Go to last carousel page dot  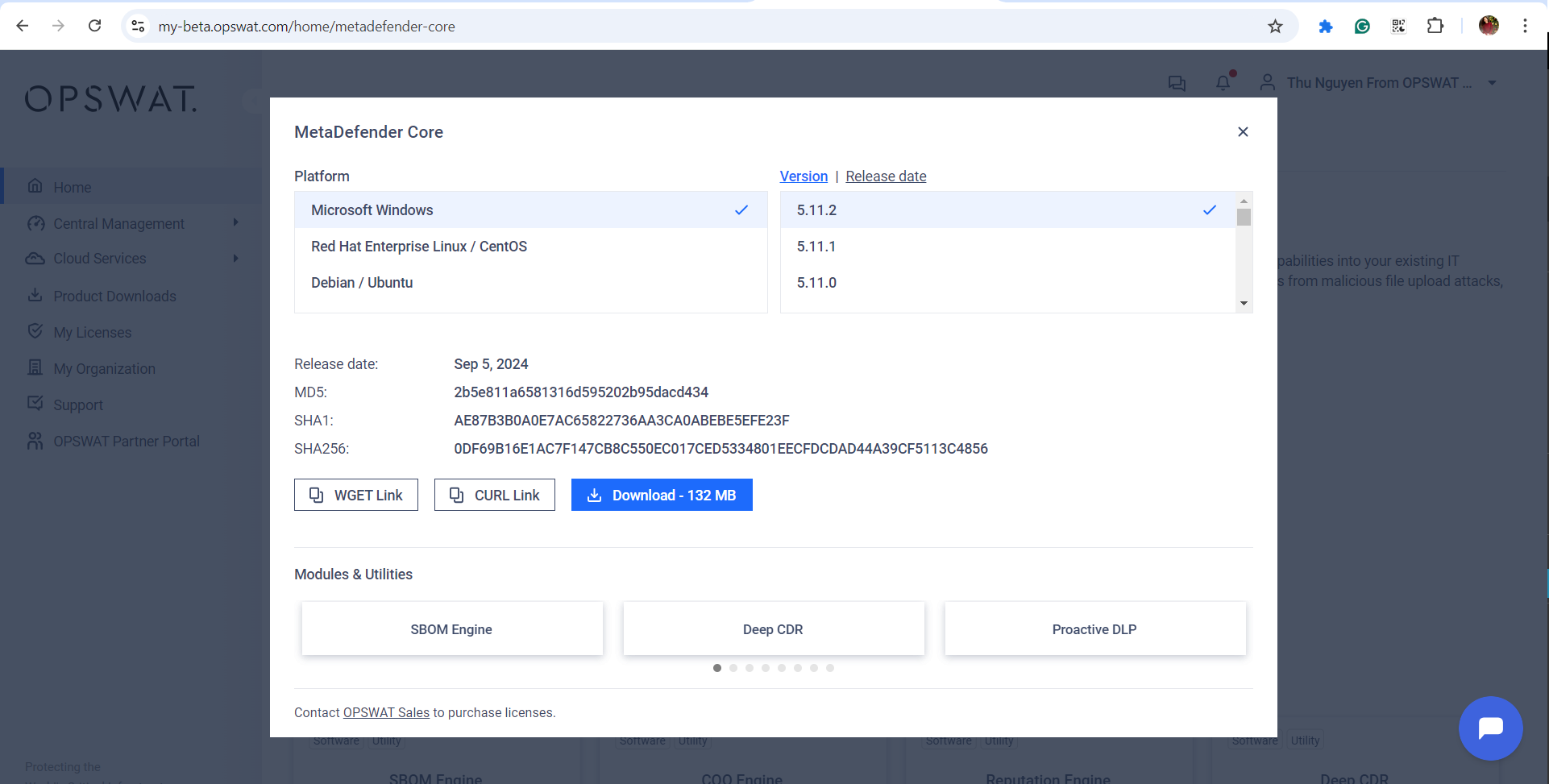coord(830,667)
